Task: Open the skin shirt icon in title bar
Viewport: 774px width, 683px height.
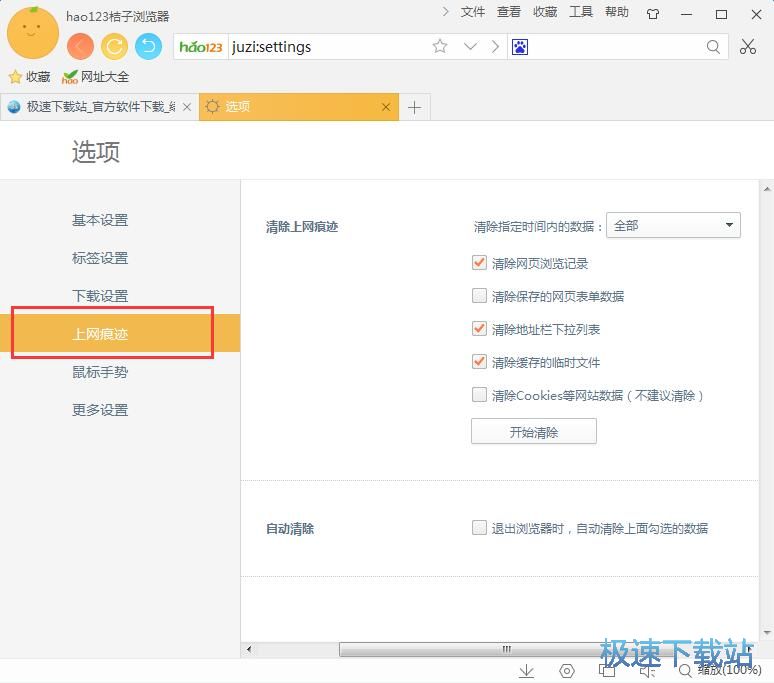Action: tap(653, 14)
